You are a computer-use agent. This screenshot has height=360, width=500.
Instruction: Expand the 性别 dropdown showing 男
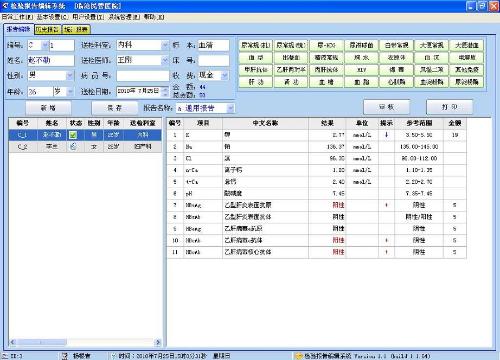[x=70, y=76]
